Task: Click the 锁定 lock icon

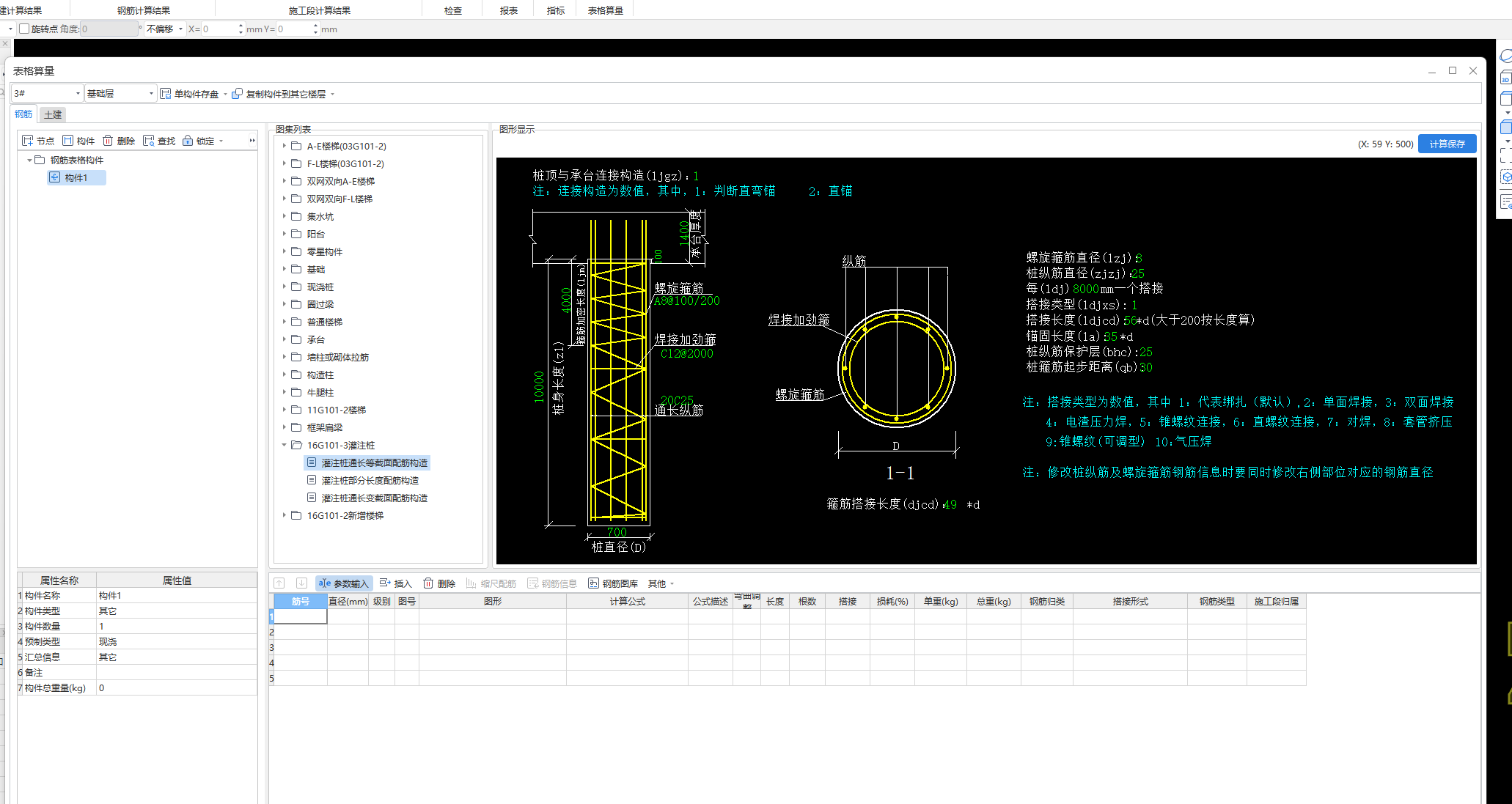Action: [x=188, y=141]
